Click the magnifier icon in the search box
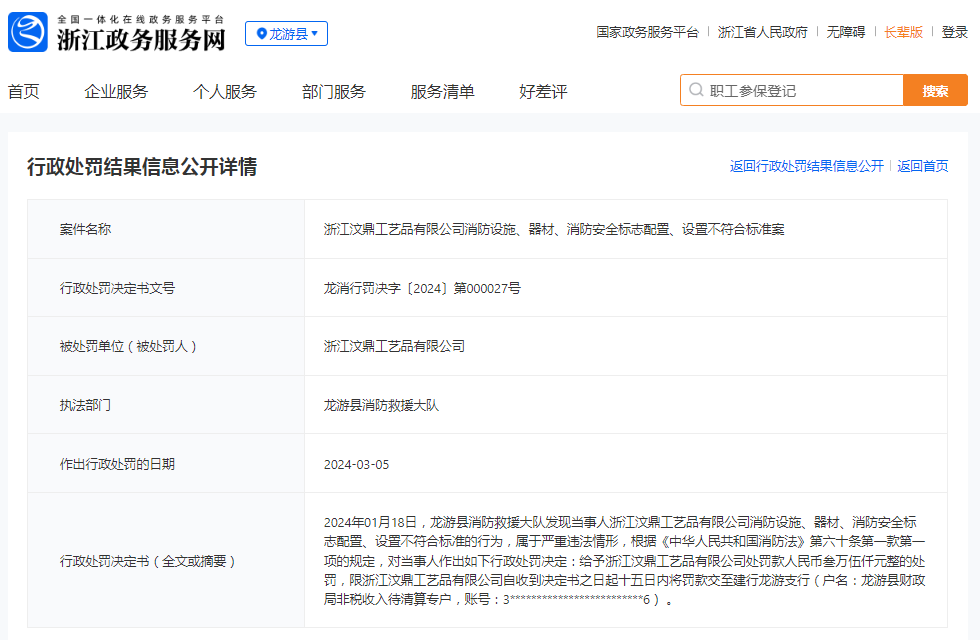 pyautogui.click(x=696, y=90)
